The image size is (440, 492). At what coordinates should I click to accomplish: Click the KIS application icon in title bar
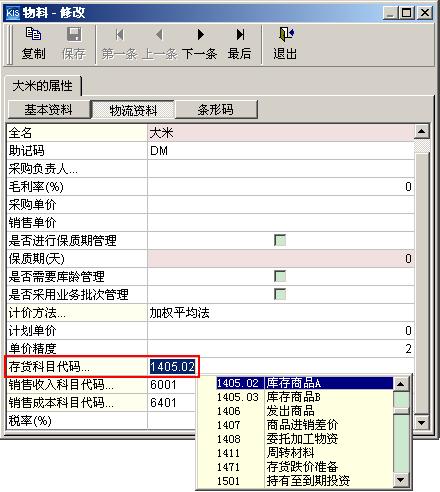pos(13,13)
